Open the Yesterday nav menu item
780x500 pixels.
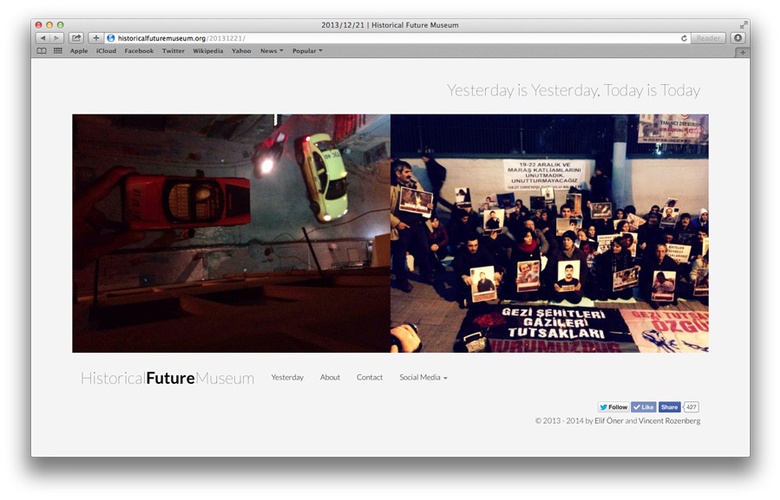pos(287,378)
